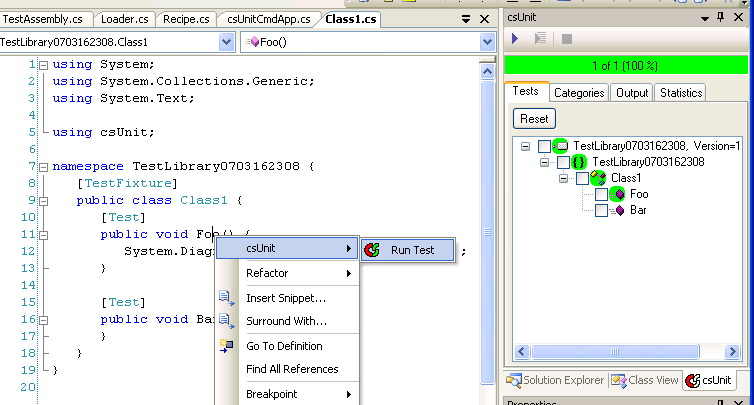This screenshot has width=754, height=405.
Task: Click the green 1 of 1 progress bar
Action: [626, 65]
